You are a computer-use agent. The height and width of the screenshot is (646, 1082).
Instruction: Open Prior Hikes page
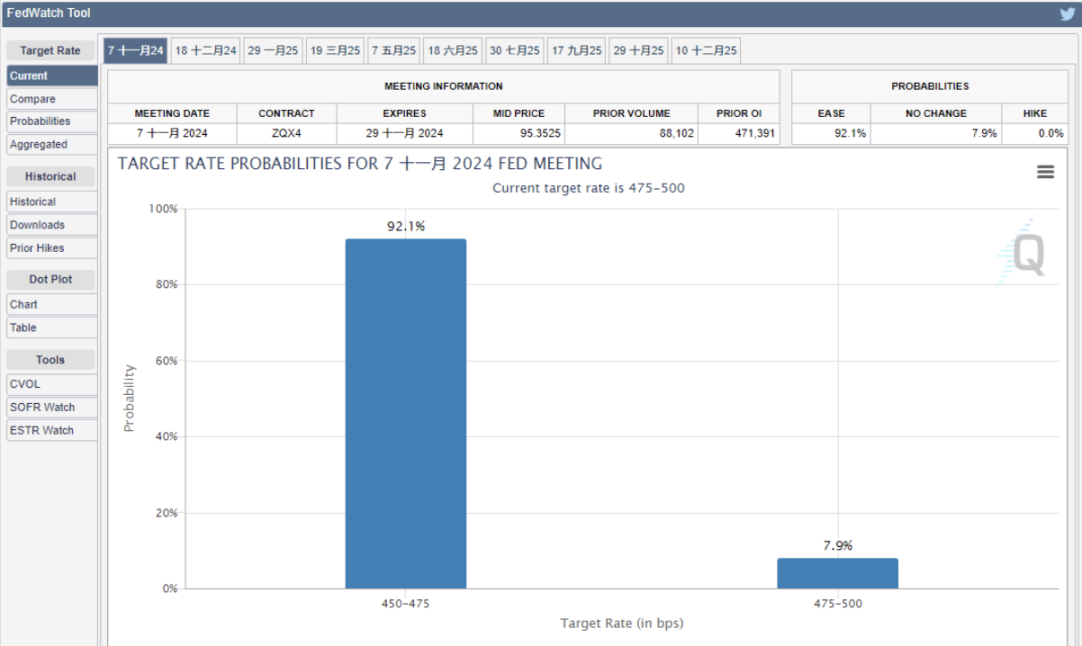click(x=52, y=248)
